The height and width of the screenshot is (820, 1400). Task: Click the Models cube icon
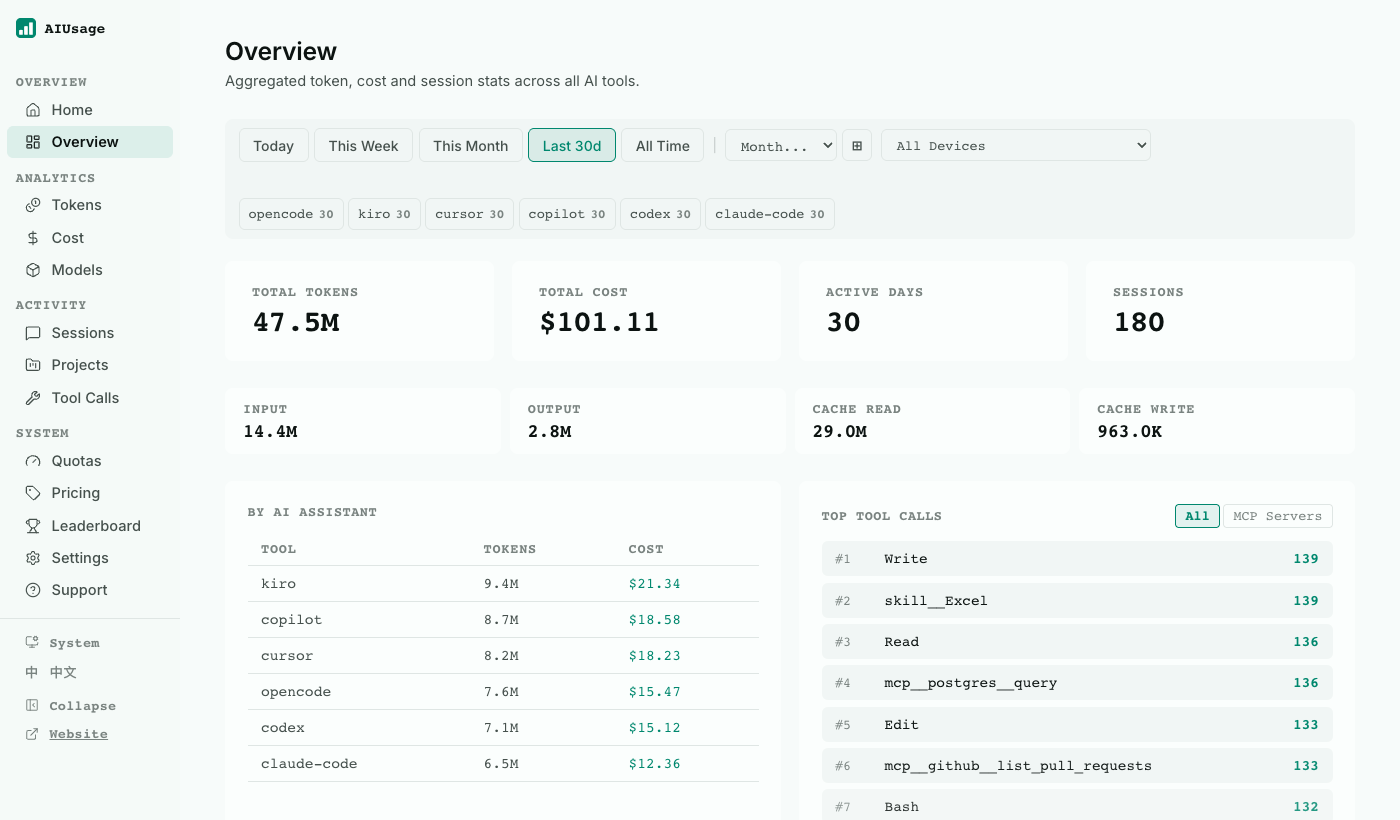point(33,270)
